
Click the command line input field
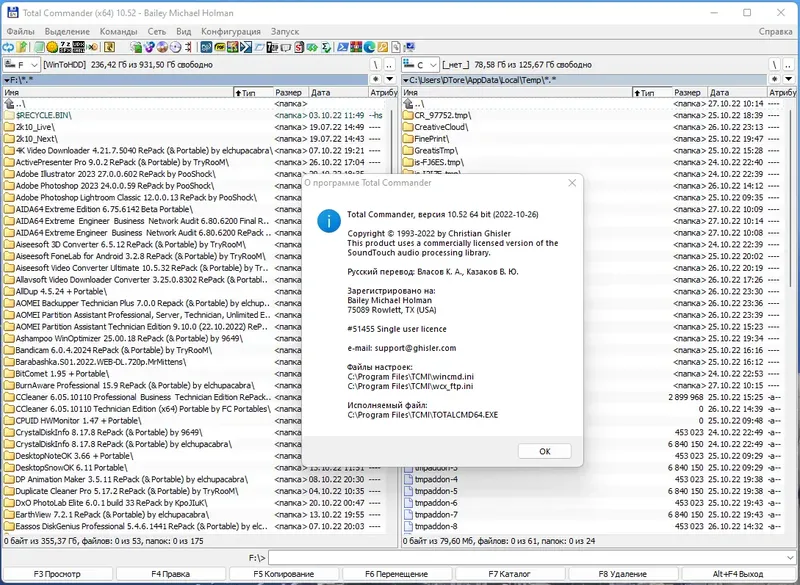pos(527,557)
